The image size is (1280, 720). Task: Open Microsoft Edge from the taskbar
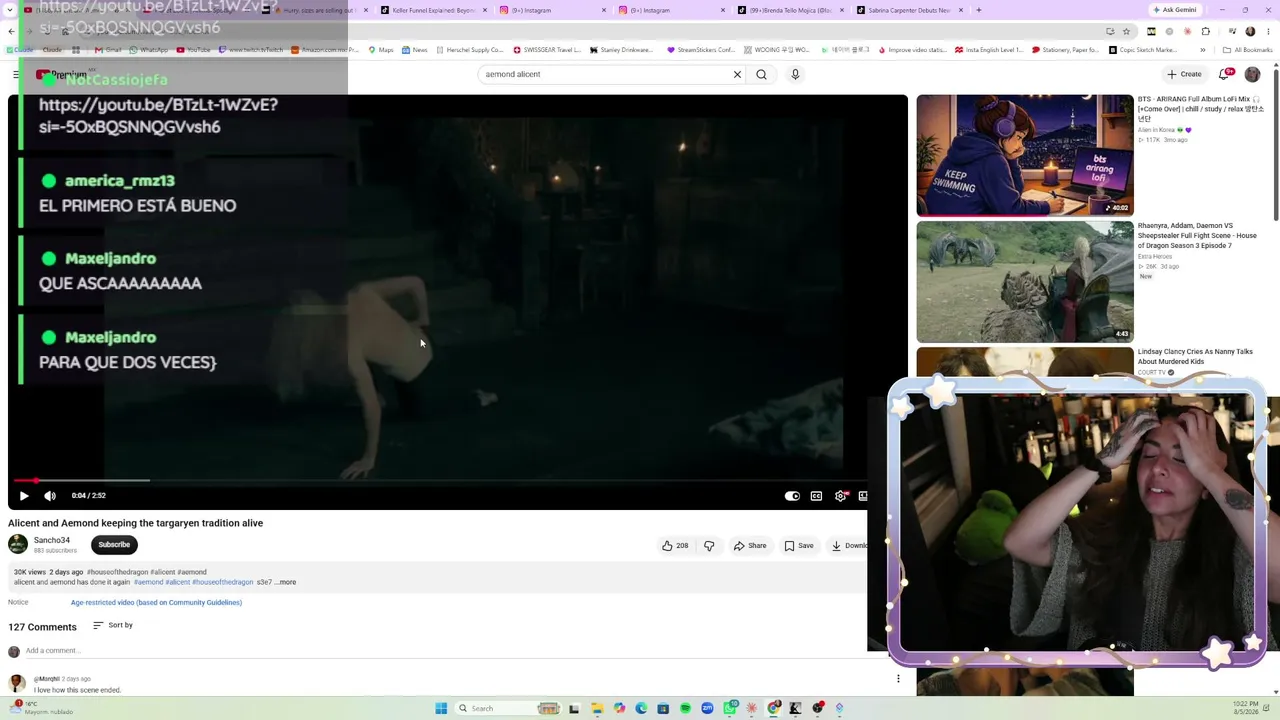(x=641, y=708)
